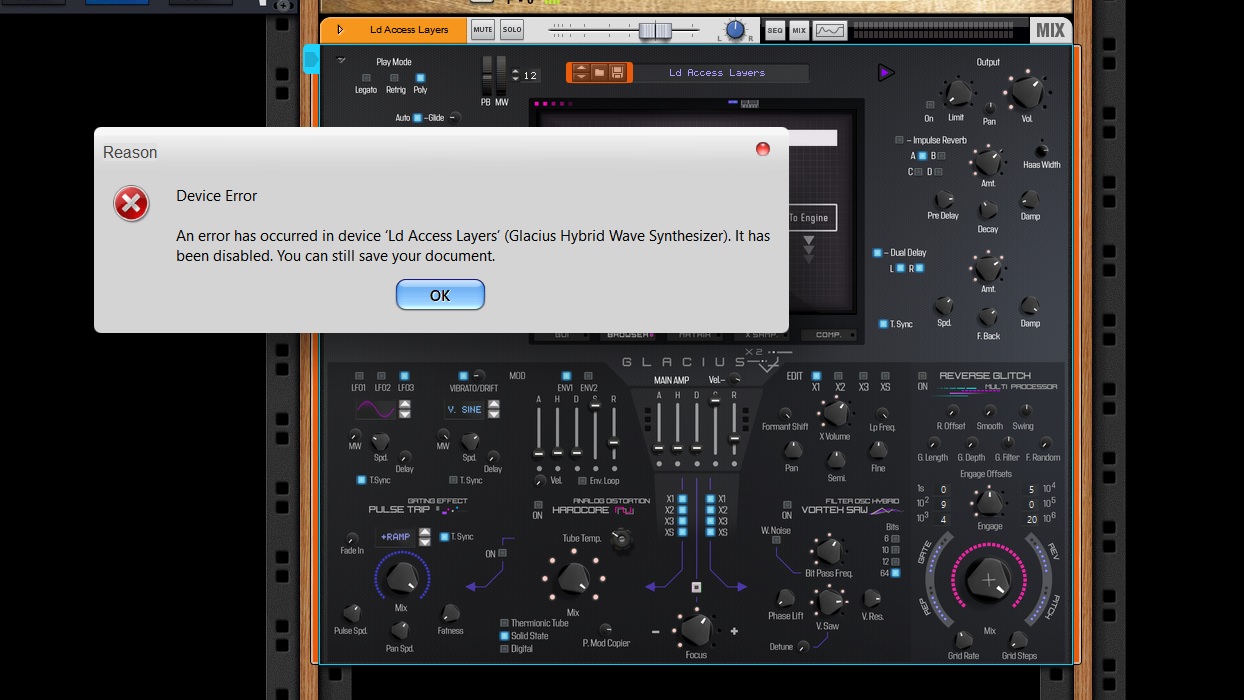1244x700 pixels.
Task: Click the reverb Decay knob
Action: point(988,210)
